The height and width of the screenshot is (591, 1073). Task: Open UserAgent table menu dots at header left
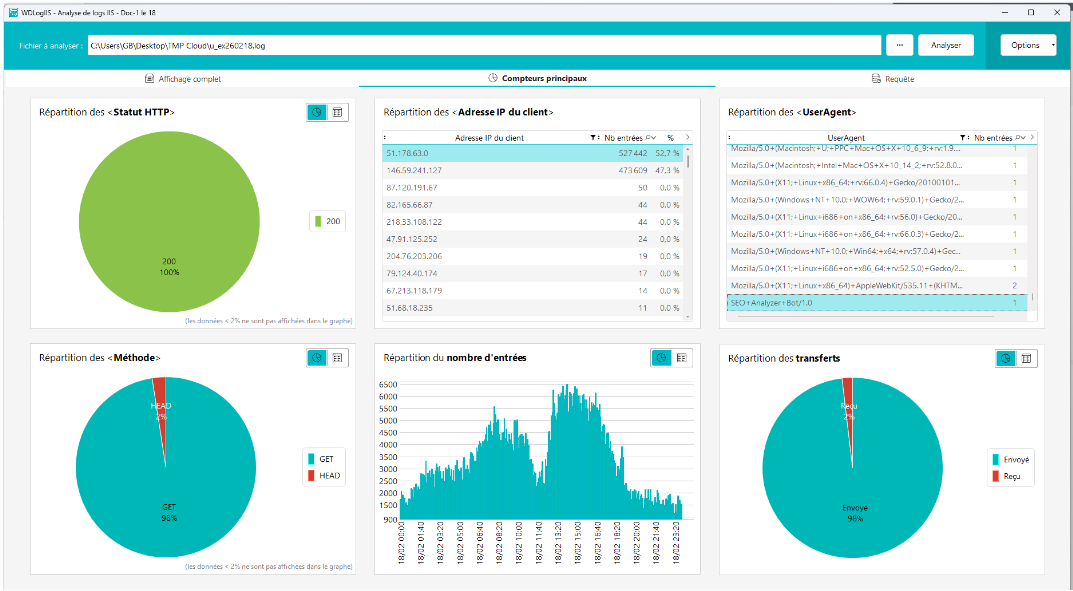[729, 137]
